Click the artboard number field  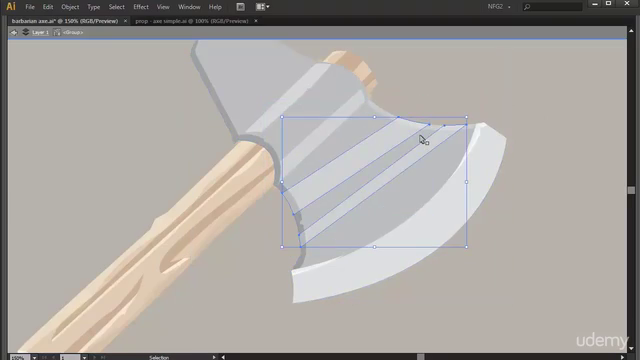coord(70,358)
